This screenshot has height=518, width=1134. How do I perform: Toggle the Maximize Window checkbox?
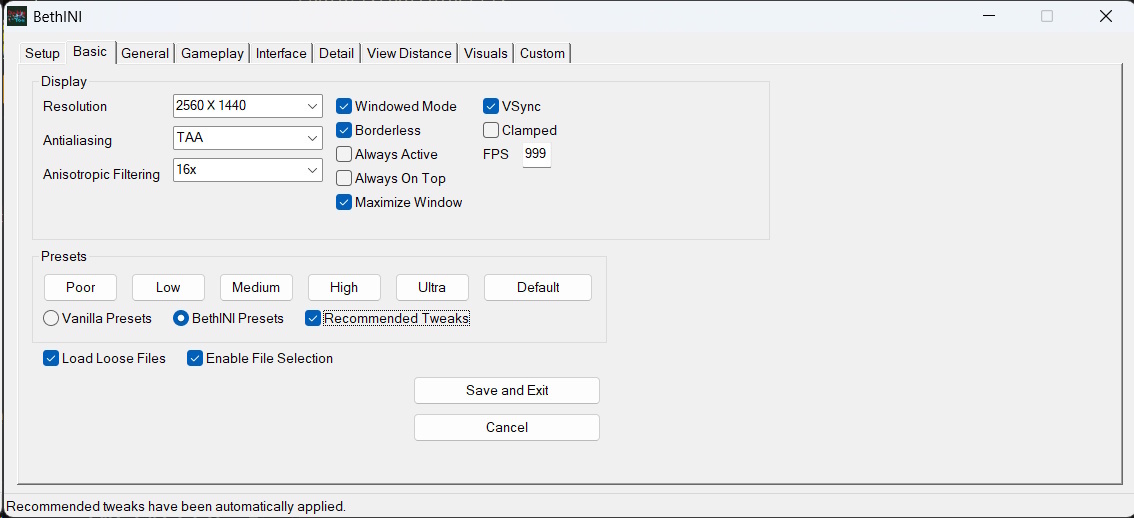[344, 203]
